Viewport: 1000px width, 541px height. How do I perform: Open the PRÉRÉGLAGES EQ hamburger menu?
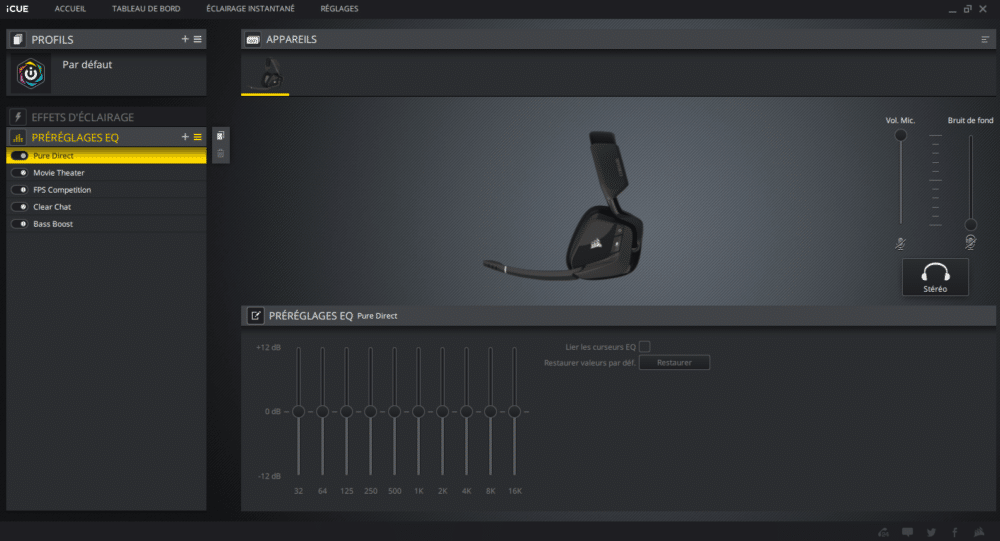(197, 137)
